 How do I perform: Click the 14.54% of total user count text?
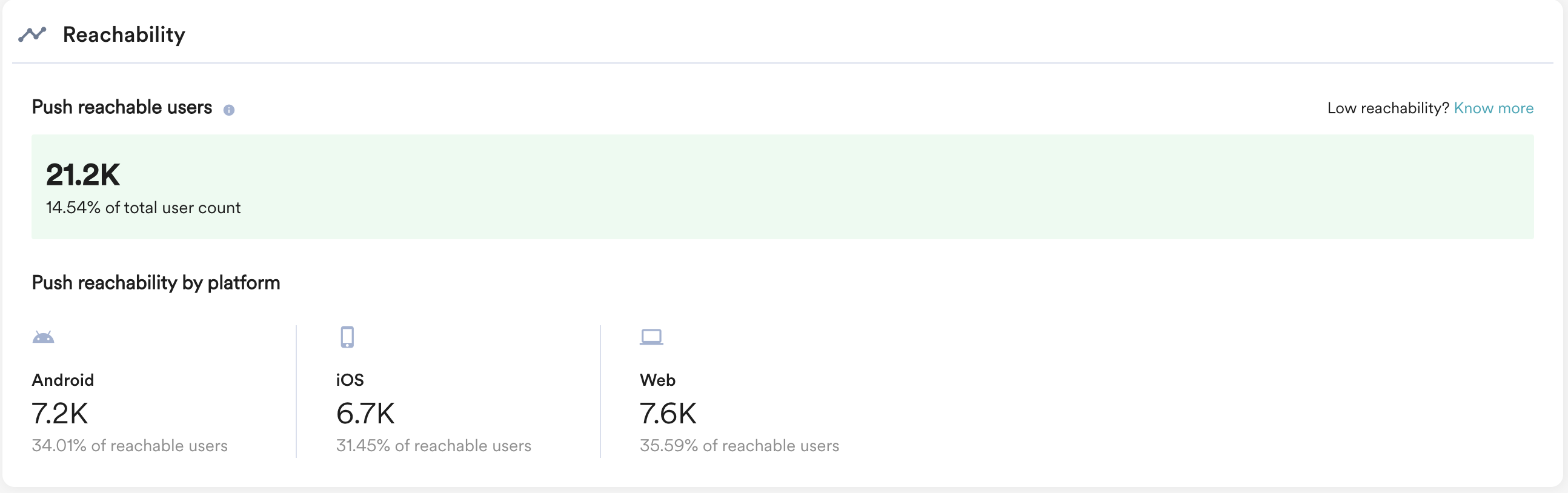143,208
